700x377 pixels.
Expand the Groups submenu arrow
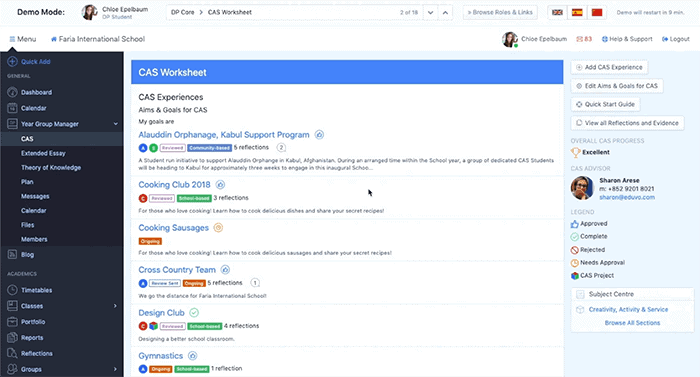click(115, 369)
